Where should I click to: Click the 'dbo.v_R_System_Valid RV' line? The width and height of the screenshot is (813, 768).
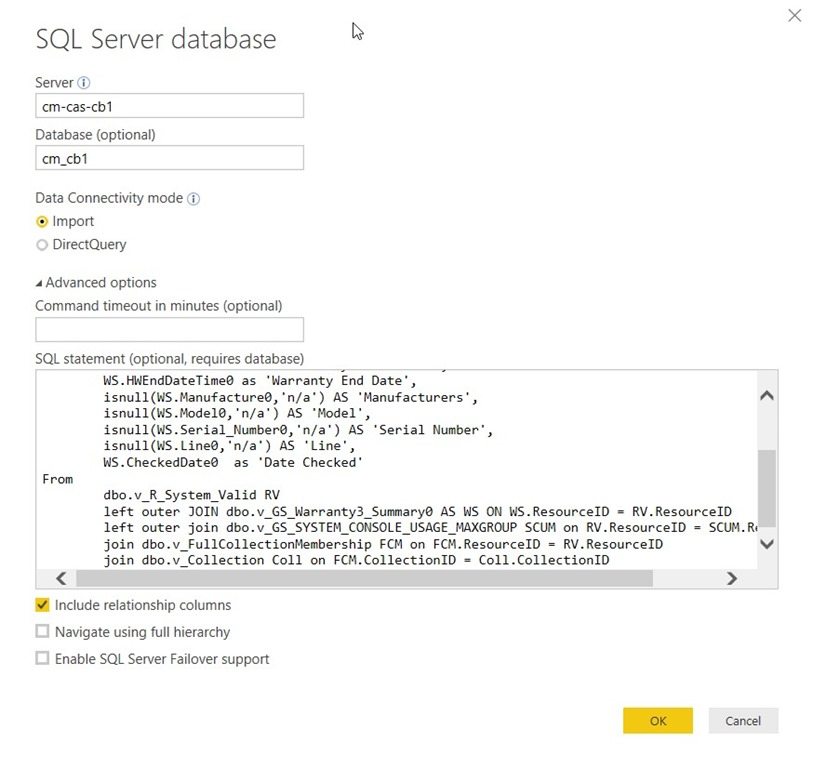(191, 495)
